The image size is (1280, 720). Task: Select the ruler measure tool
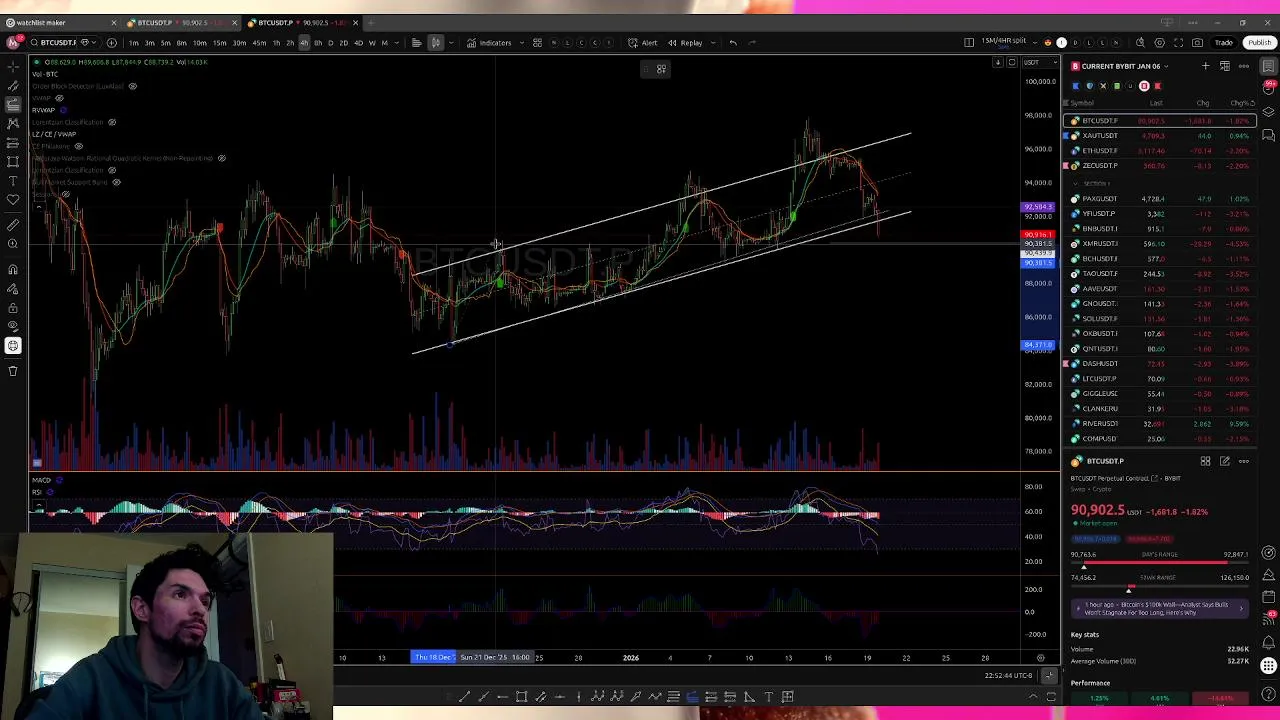coord(13,226)
